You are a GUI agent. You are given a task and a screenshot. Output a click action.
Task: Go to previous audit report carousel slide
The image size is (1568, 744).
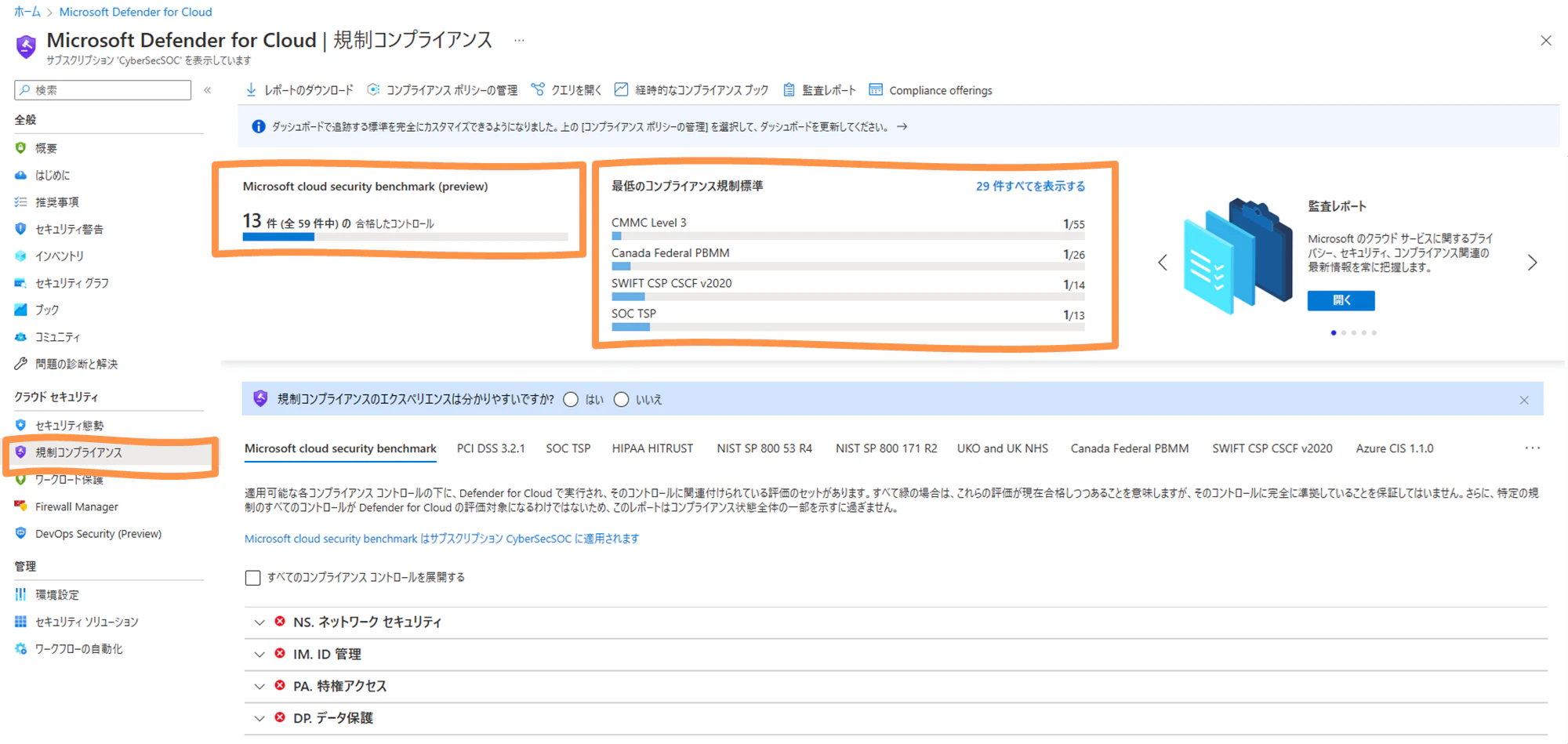tap(1163, 263)
